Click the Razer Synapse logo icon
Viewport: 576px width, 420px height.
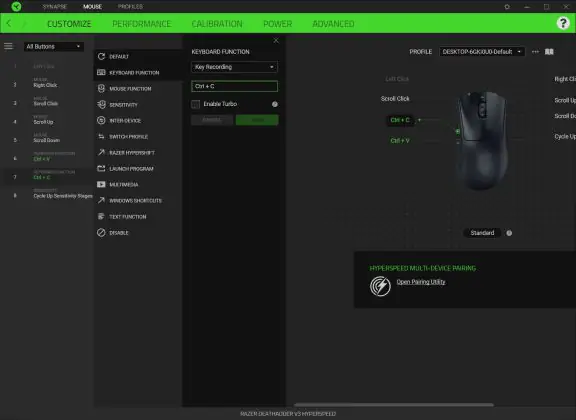click(16, 6)
